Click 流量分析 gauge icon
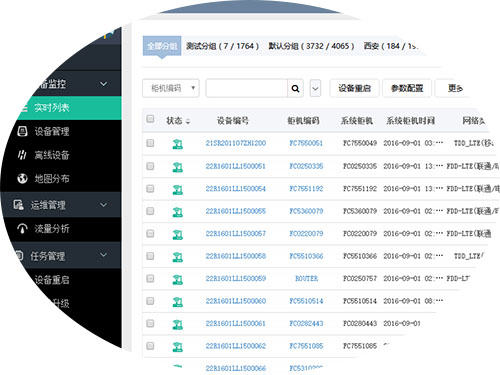The width and height of the screenshot is (500, 375). click(x=22, y=229)
